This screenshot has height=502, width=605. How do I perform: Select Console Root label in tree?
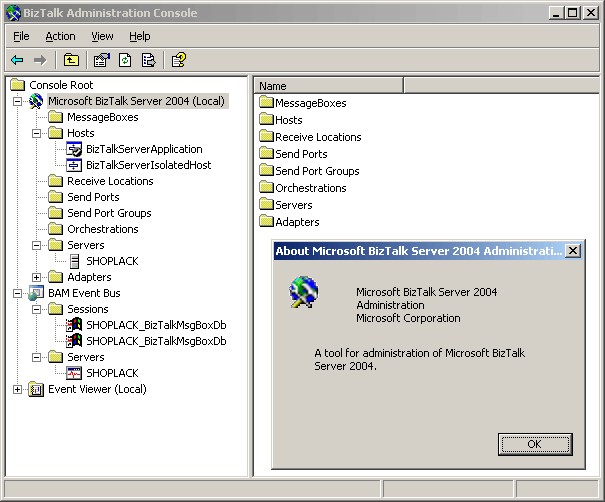click(x=61, y=85)
